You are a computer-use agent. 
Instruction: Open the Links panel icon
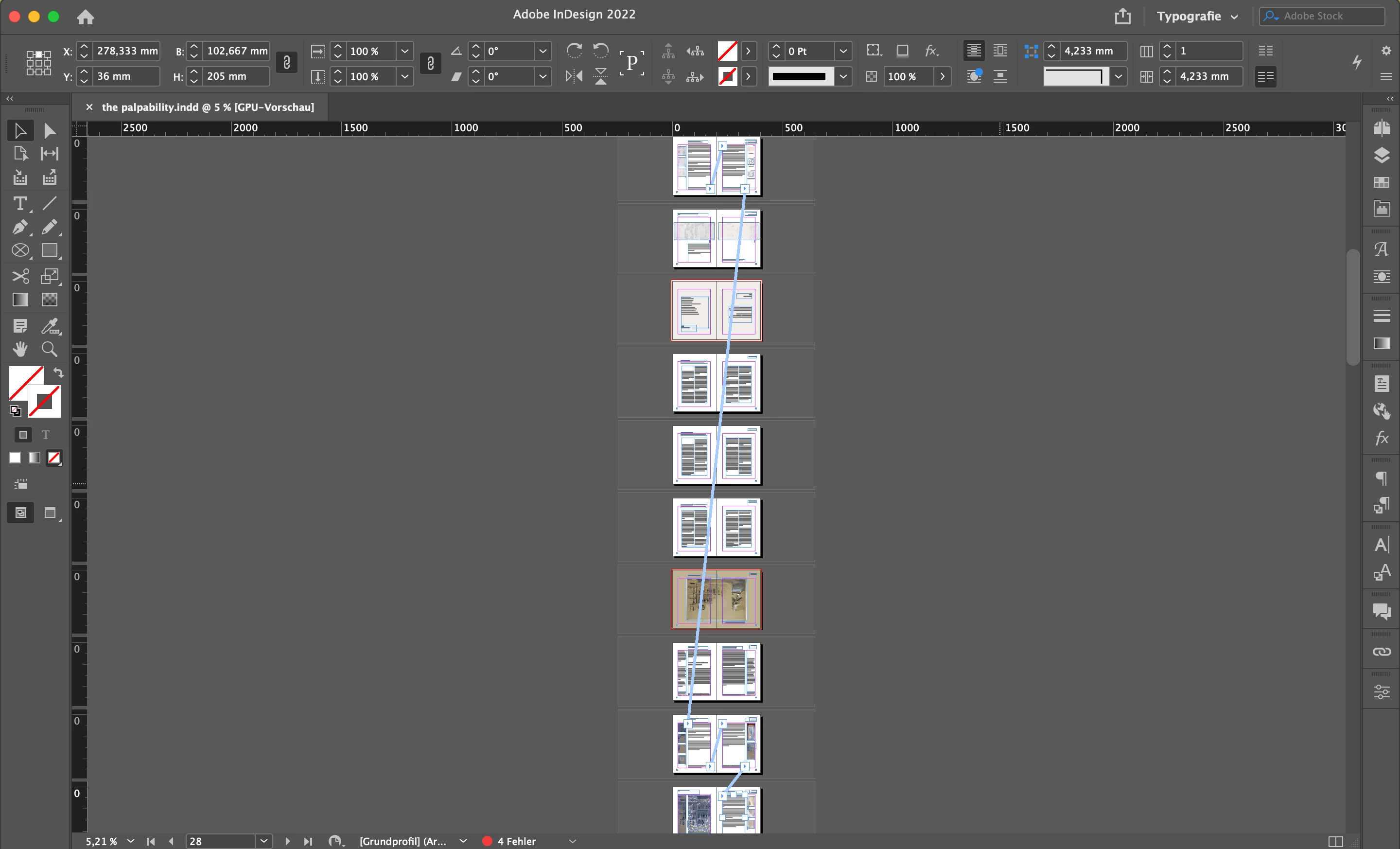pos(1381,651)
